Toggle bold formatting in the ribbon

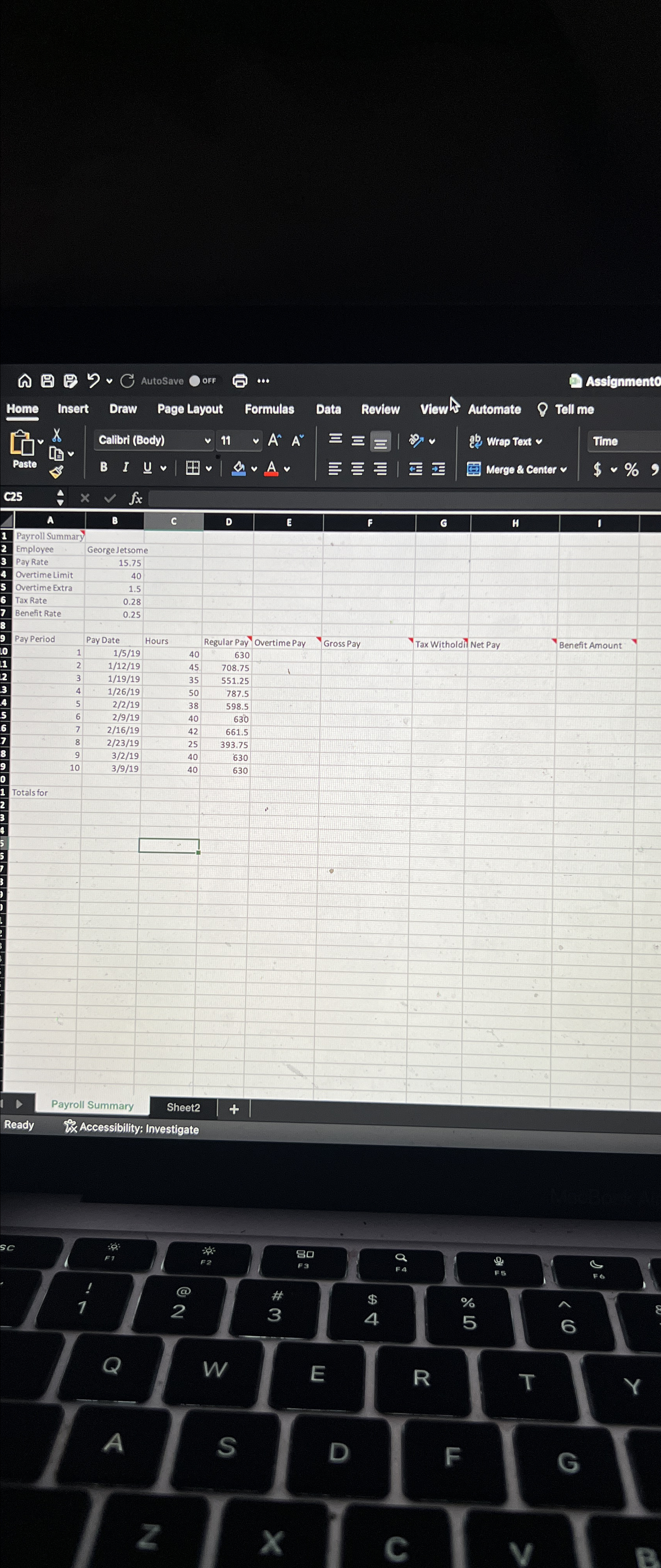tap(103, 467)
